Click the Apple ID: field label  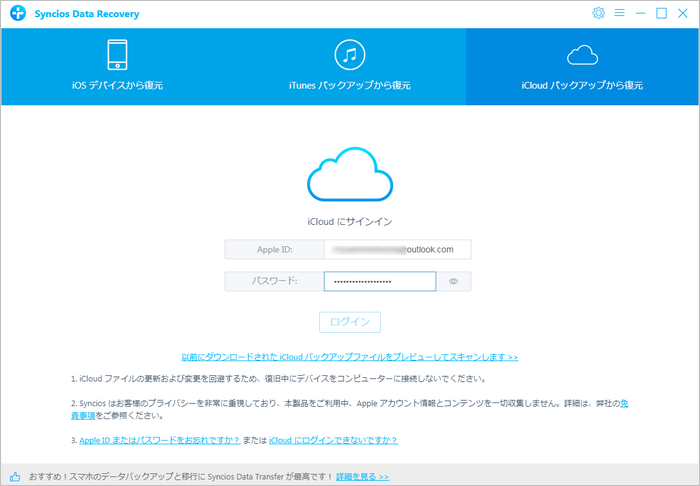click(275, 249)
